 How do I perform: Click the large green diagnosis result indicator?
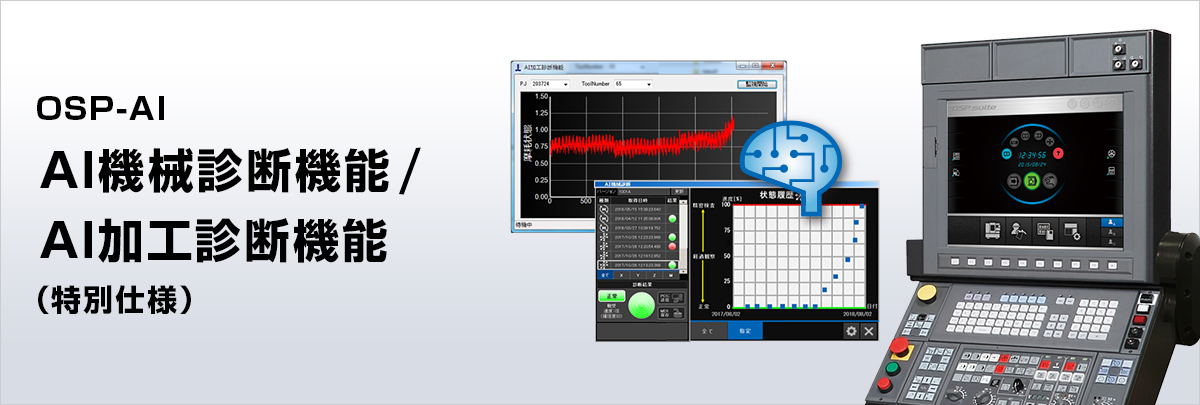click(x=641, y=306)
